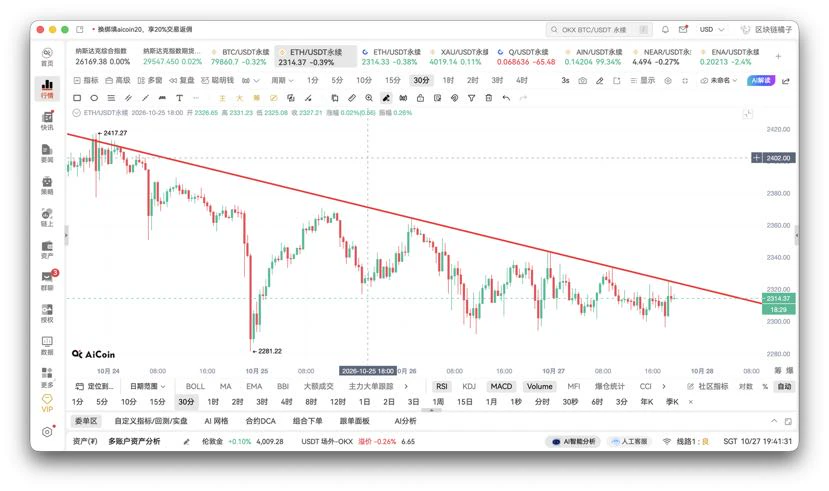Expand the symbol info circle chevron

77,113
